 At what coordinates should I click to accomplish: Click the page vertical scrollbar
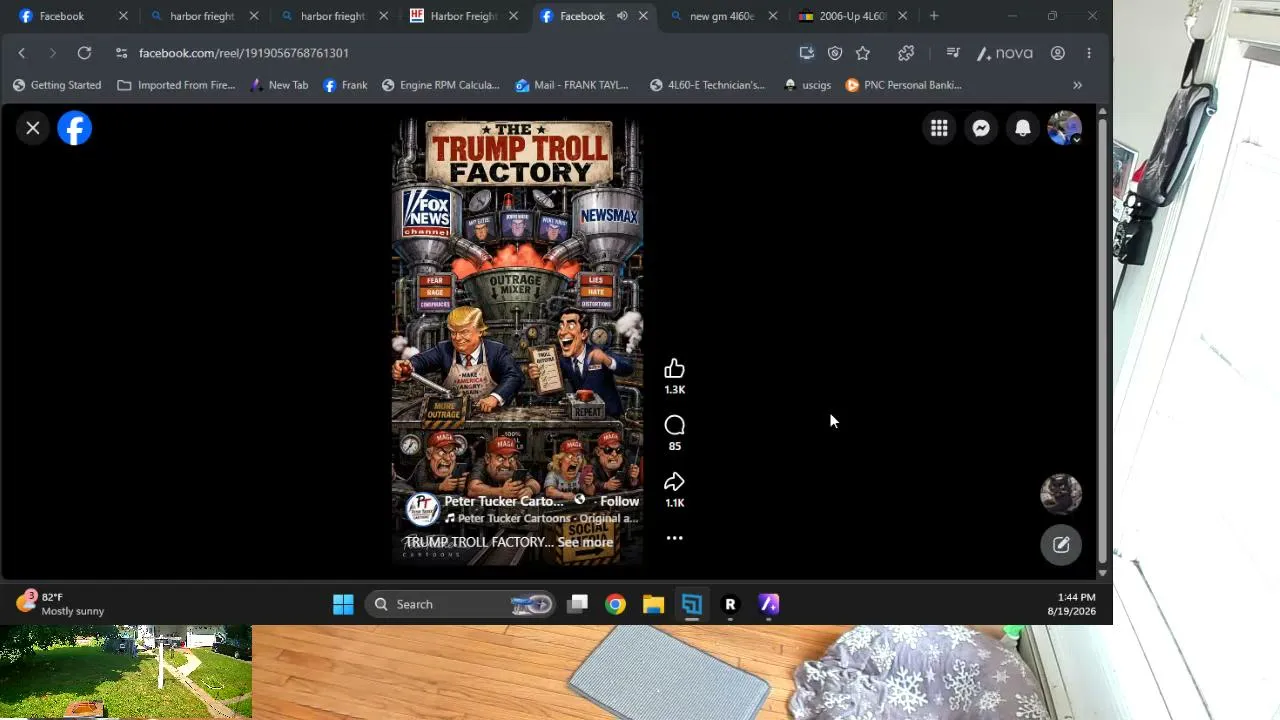1103,341
